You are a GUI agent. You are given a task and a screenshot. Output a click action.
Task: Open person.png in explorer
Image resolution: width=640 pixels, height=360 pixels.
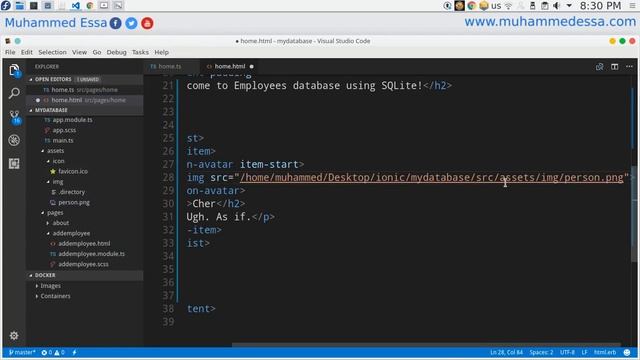[74, 202]
